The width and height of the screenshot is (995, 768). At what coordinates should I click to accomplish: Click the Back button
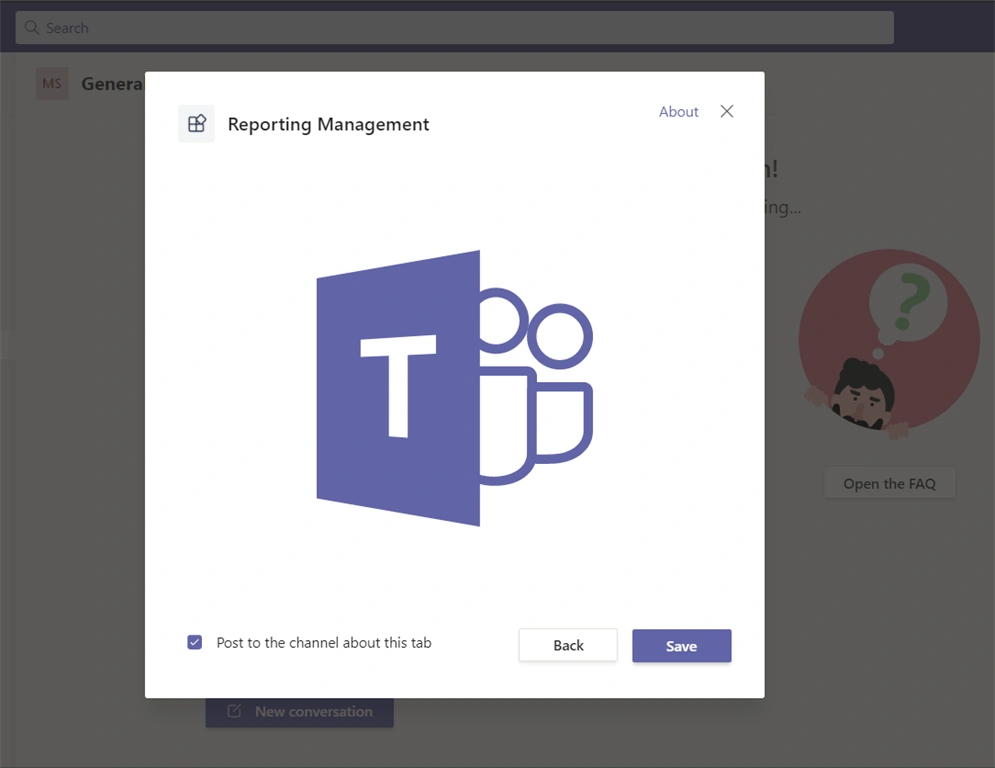568,646
